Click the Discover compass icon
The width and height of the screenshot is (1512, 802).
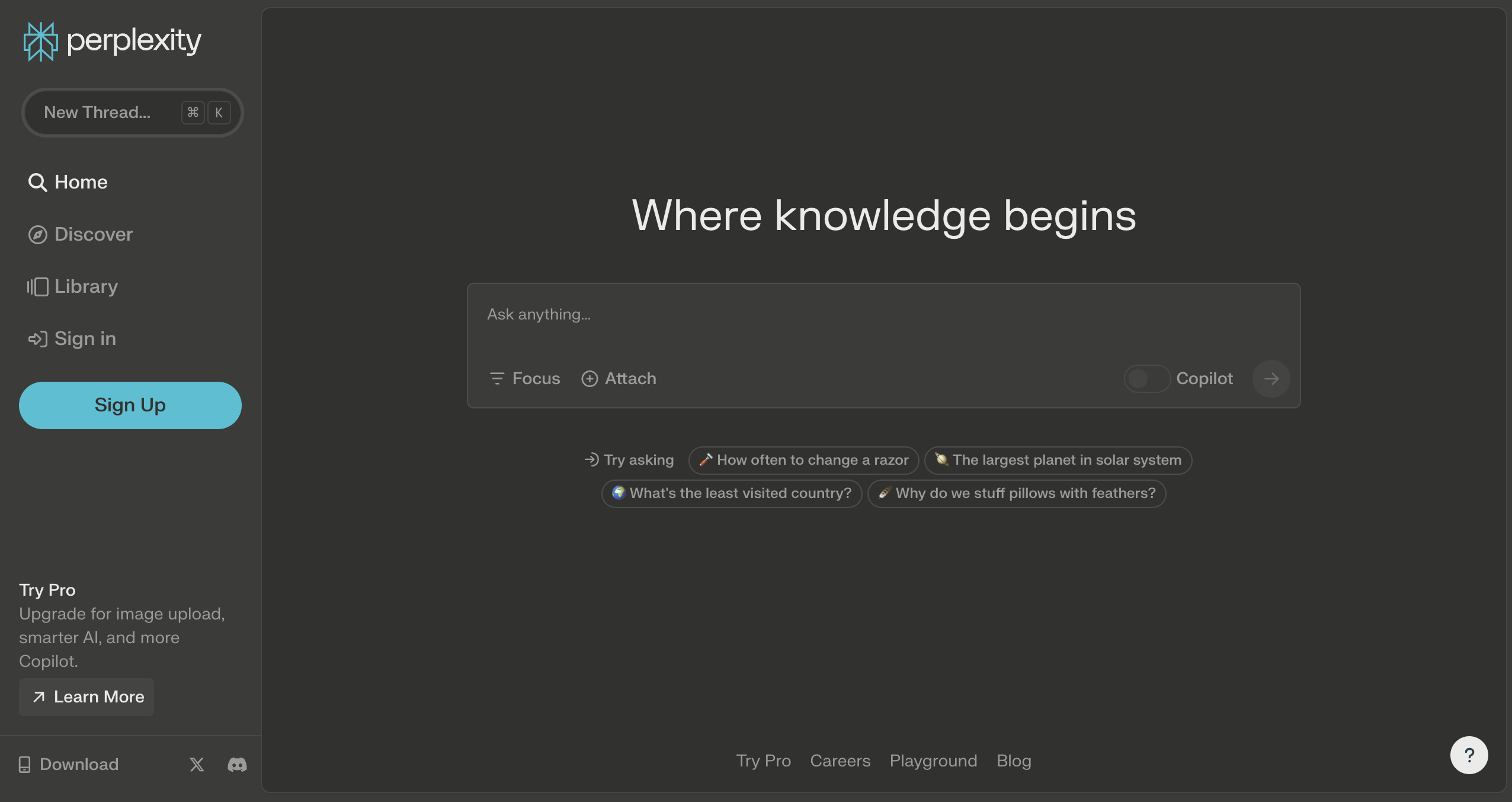click(37, 235)
